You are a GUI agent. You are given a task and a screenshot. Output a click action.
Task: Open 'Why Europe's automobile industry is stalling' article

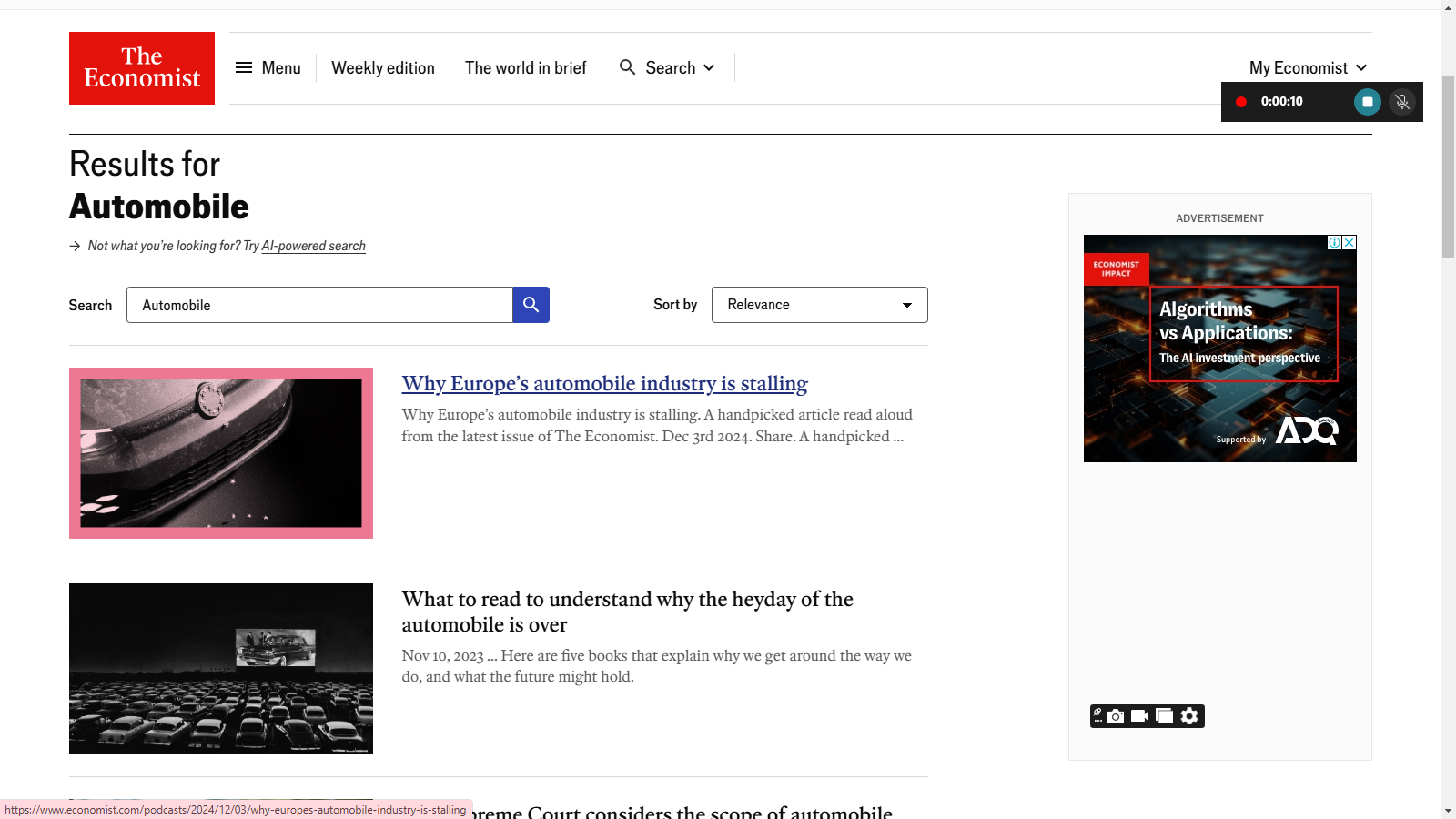tap(604, 384)
